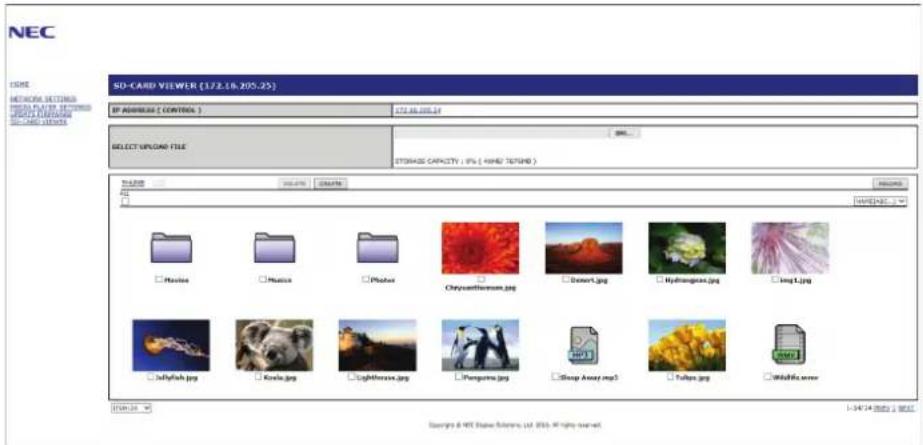Image resolution: width=923 pixels, height=445 pixels.
Task: Follow the control IP address 172.16.205.24 link
Action: pyautogui.click(x=418, y=111)
